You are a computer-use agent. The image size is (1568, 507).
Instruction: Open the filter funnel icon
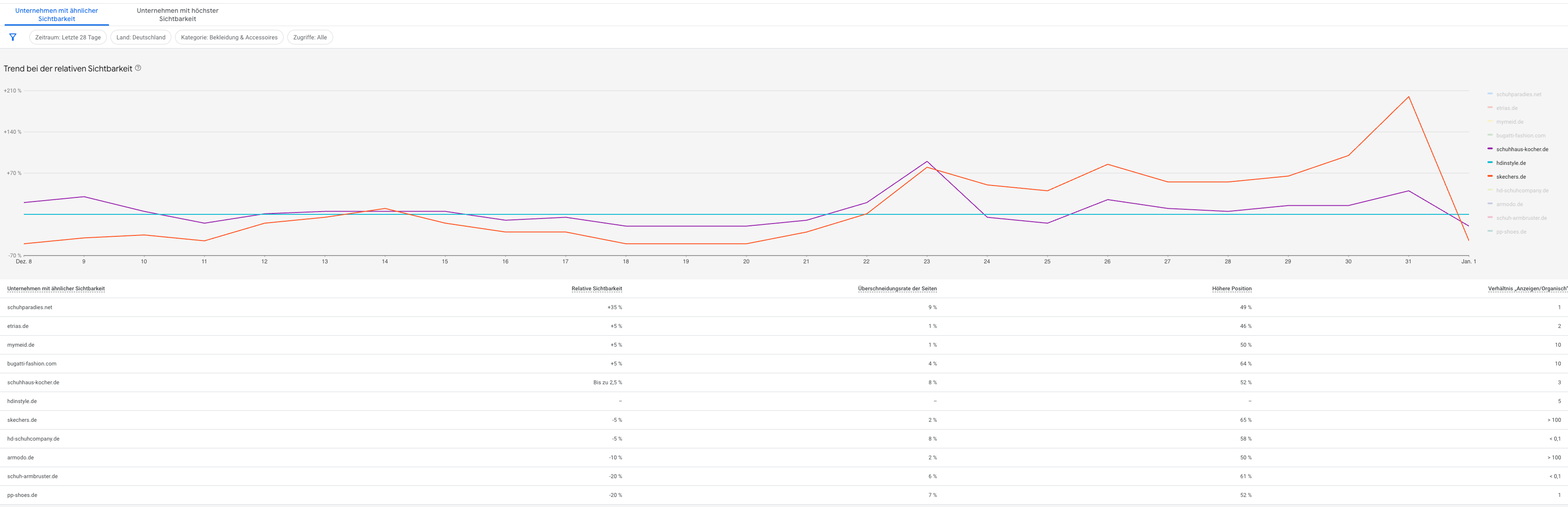[x=13, y=37]
